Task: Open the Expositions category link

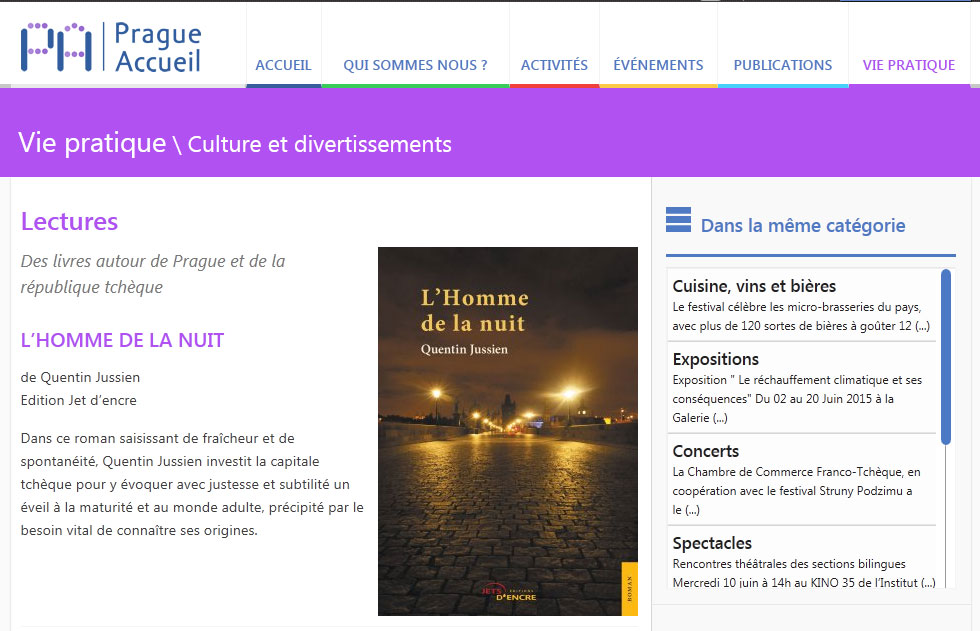Action: click(x=716, y=359)
